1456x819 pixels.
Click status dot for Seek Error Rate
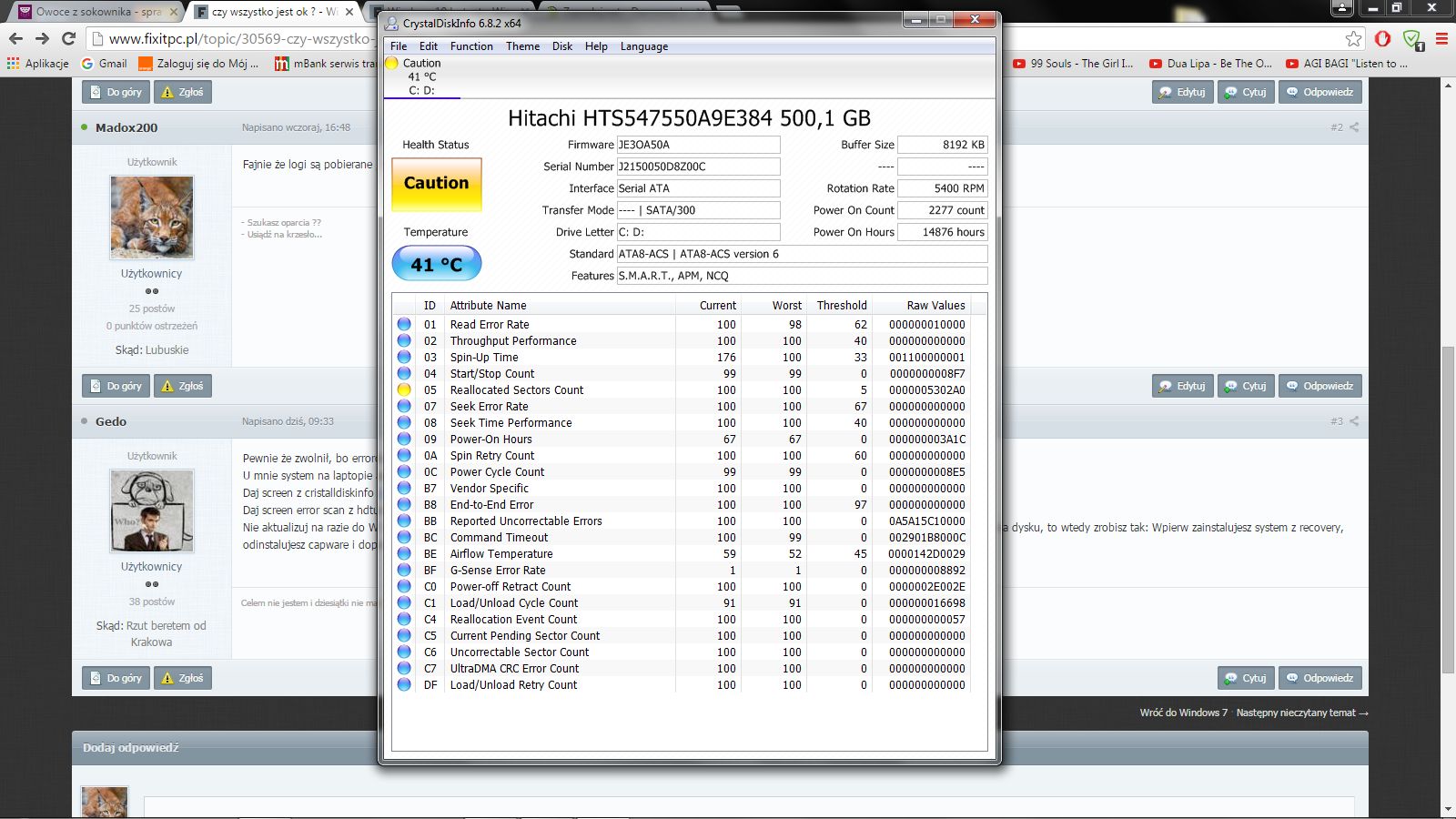[x=404, y=406]
